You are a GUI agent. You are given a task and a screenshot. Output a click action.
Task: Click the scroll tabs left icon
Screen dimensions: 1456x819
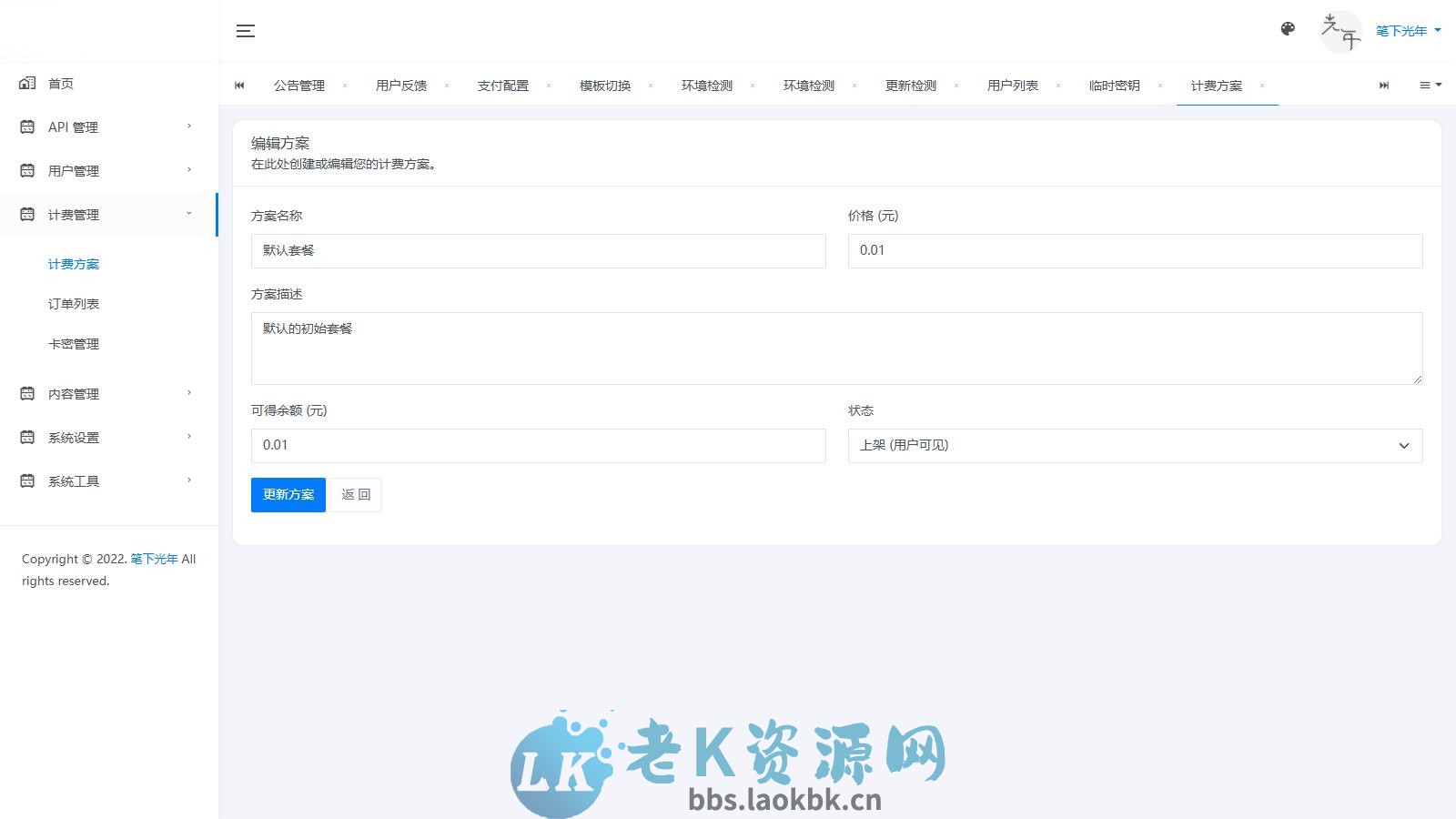point(239,86)
